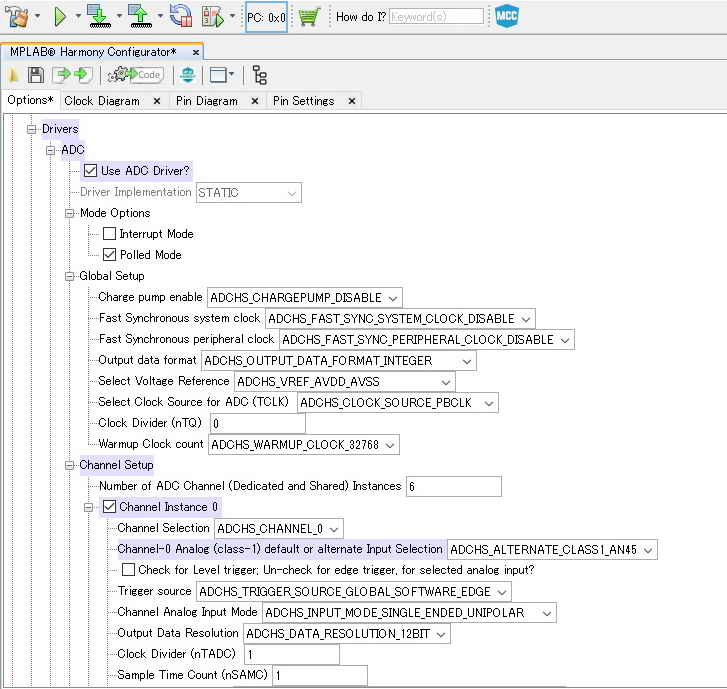Click the Clean and Build hammer icon
The width and height of the screenshot is (727, 689).
point(17,17)
